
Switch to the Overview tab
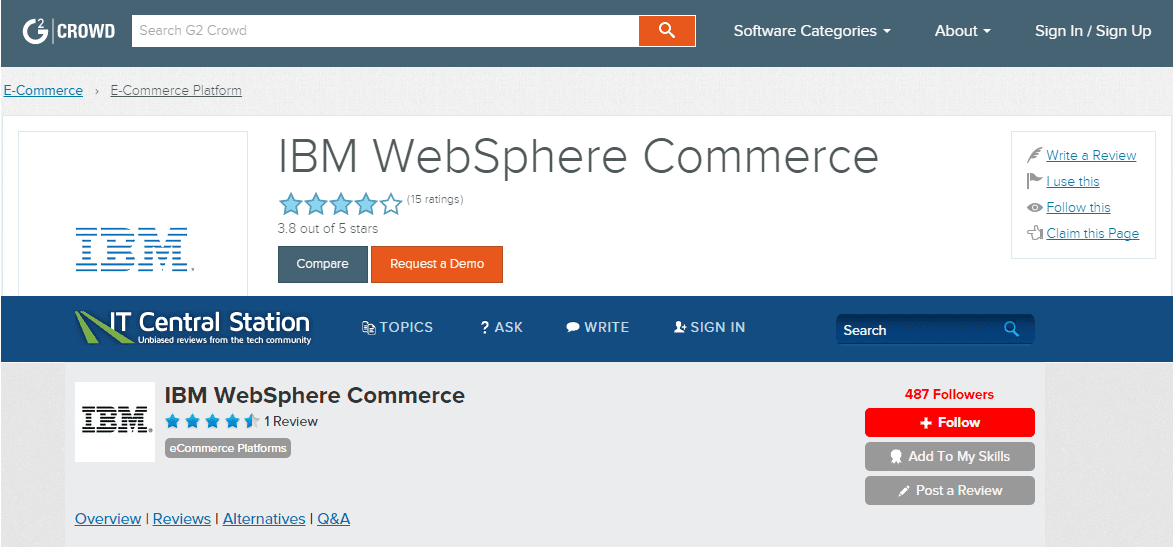click(x=108, y=519)
